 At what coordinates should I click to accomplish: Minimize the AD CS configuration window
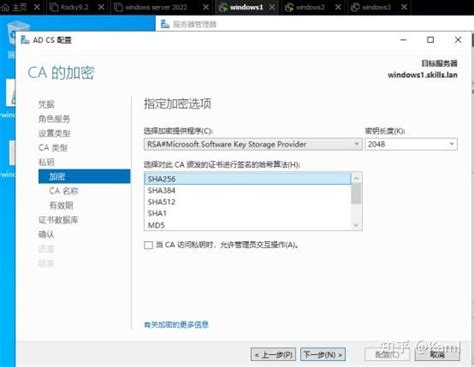click(x=403, y=40)
